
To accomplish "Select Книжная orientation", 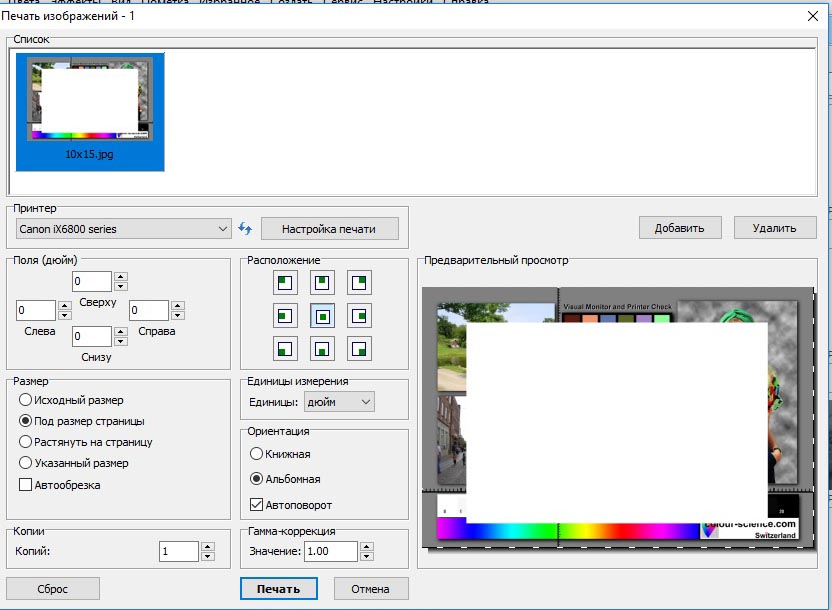I will [280, 454].
